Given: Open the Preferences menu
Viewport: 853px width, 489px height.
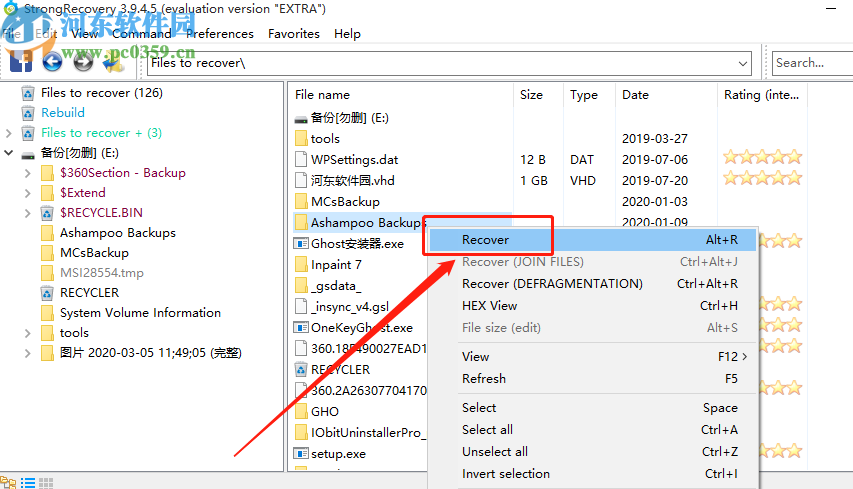Looking at the screenshot, I should (x=220, y=34).
